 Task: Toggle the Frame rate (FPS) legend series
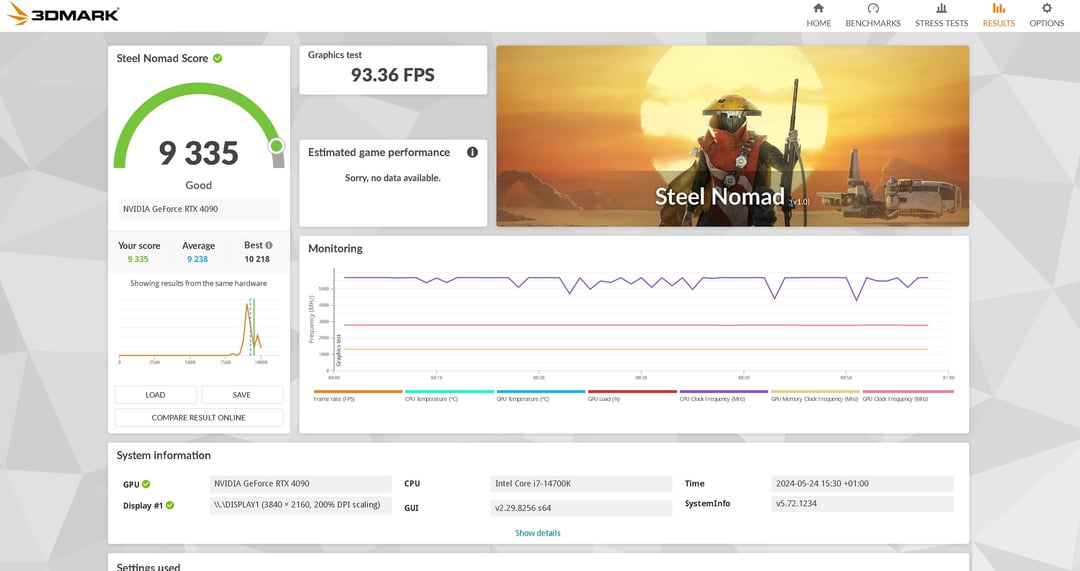(x=357, y=395)
